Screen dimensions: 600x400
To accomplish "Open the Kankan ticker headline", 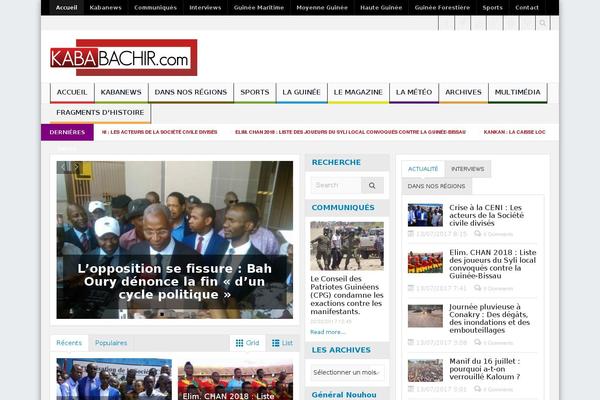I will pyautogui.click(x=514, y=132).
